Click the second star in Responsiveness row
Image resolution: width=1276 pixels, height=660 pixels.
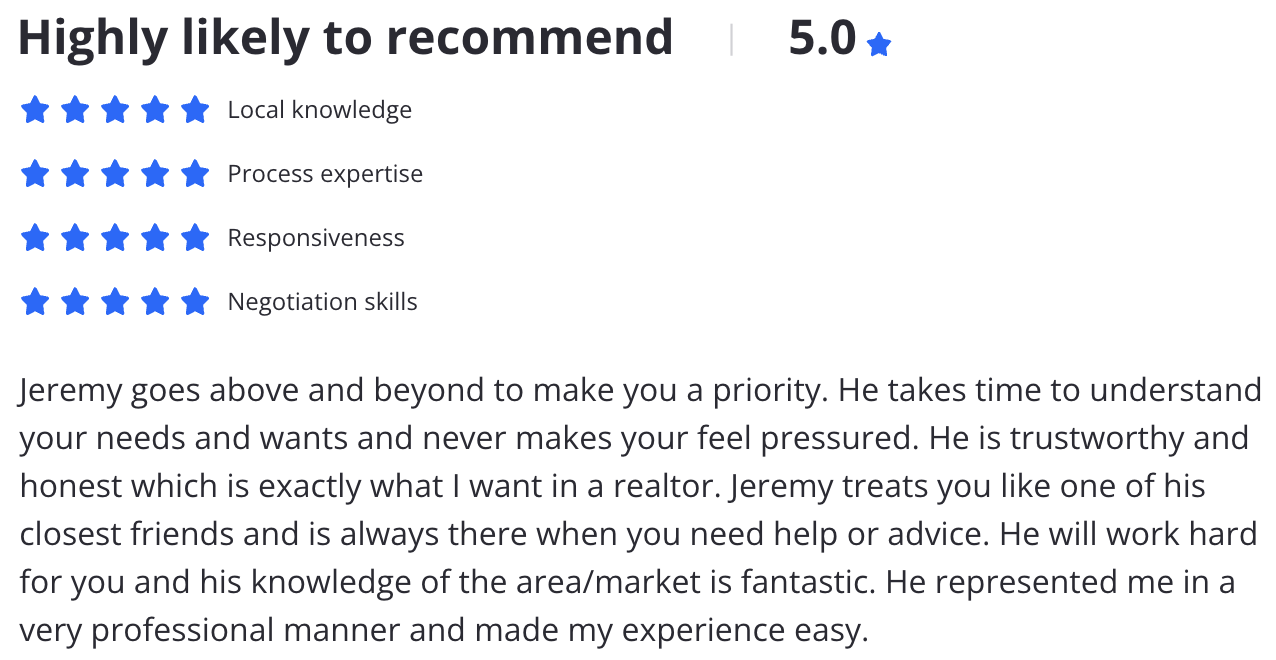click(75, 237)
